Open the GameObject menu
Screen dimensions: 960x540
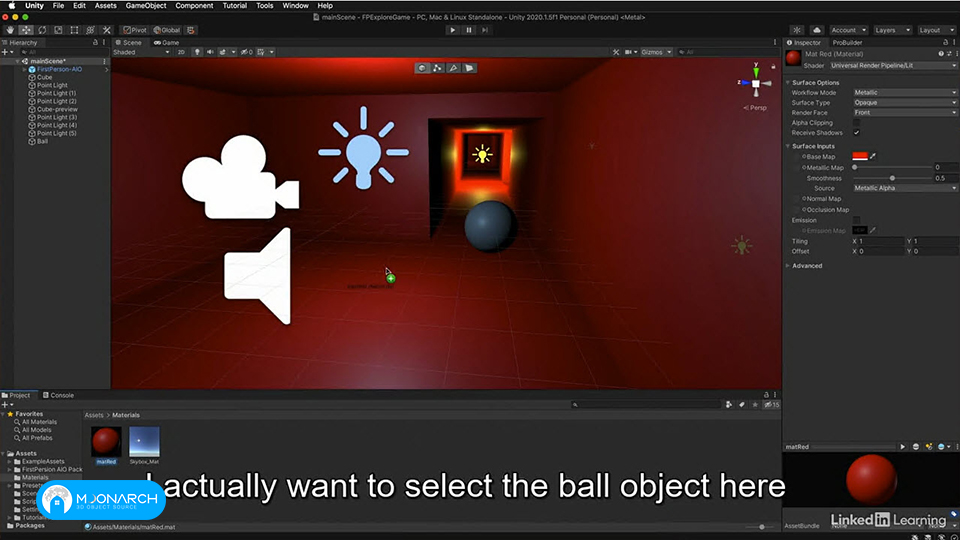pos(146,6)
